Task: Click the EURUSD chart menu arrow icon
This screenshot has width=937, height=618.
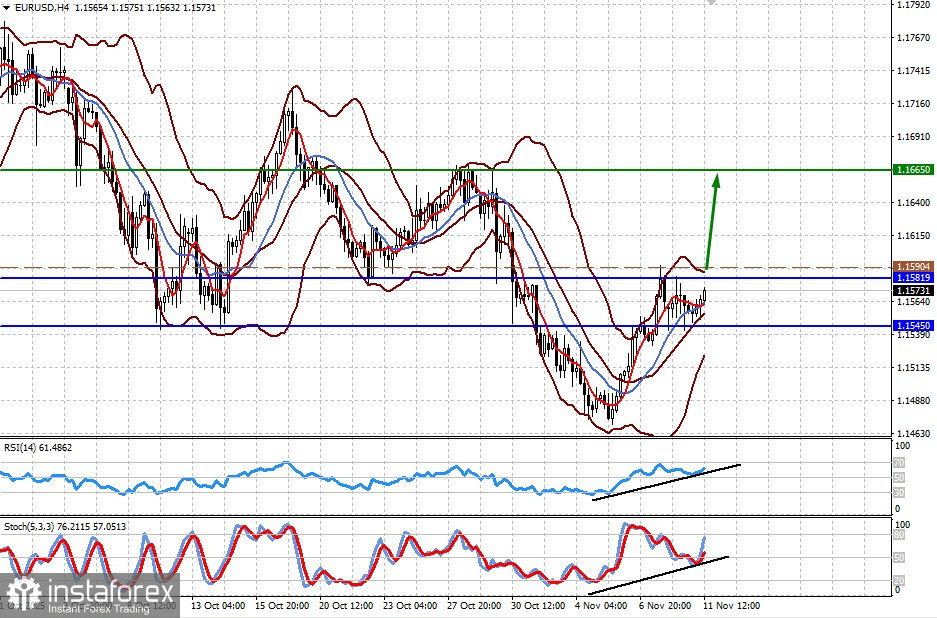Action: (x=6, y=8)
